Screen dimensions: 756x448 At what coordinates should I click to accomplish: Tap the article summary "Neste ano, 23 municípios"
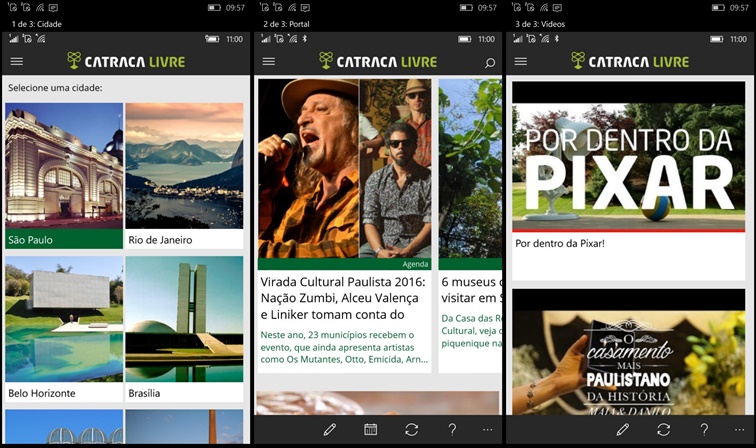[344, 347]
